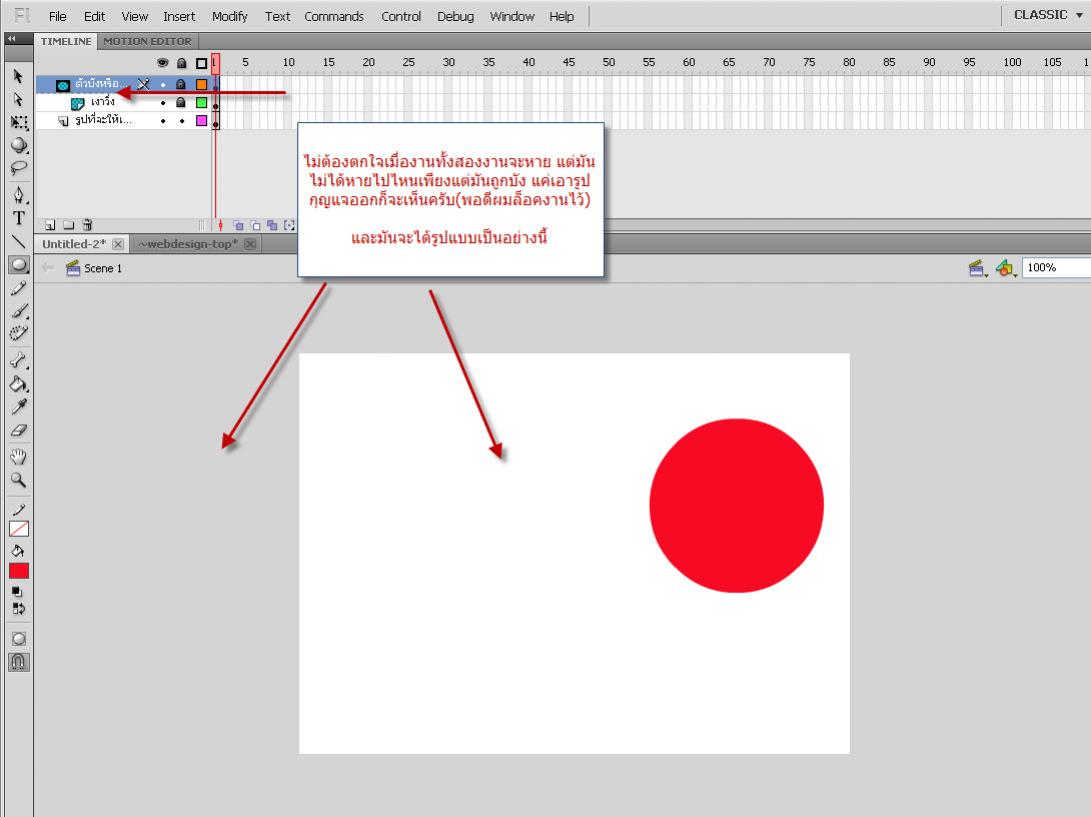This screenshot has height=817, width=1091.
Task: Select the Eyedropper tool
Action: (19, 406)
